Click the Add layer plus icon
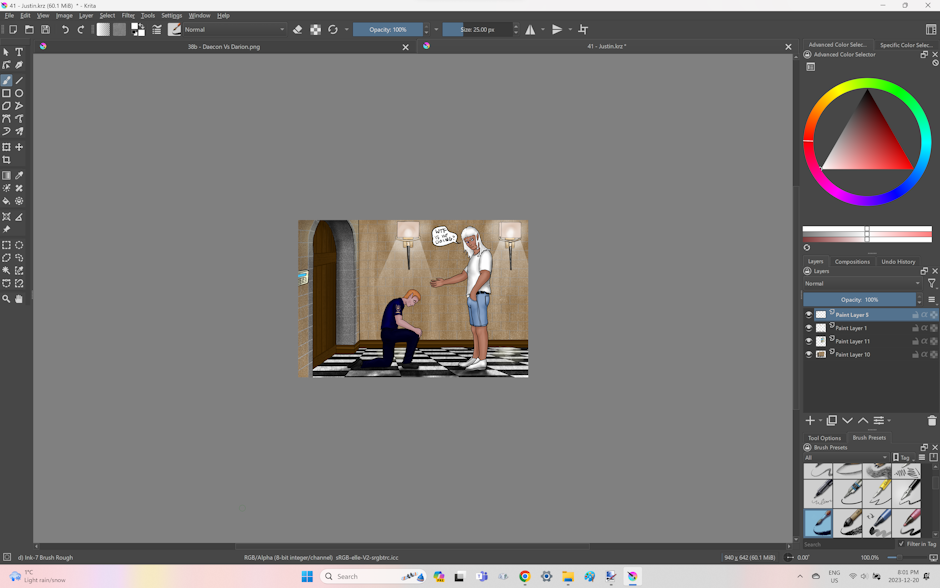Image resolution: width=940 pixels, height=588 pixels. click(x=810, y=421)
